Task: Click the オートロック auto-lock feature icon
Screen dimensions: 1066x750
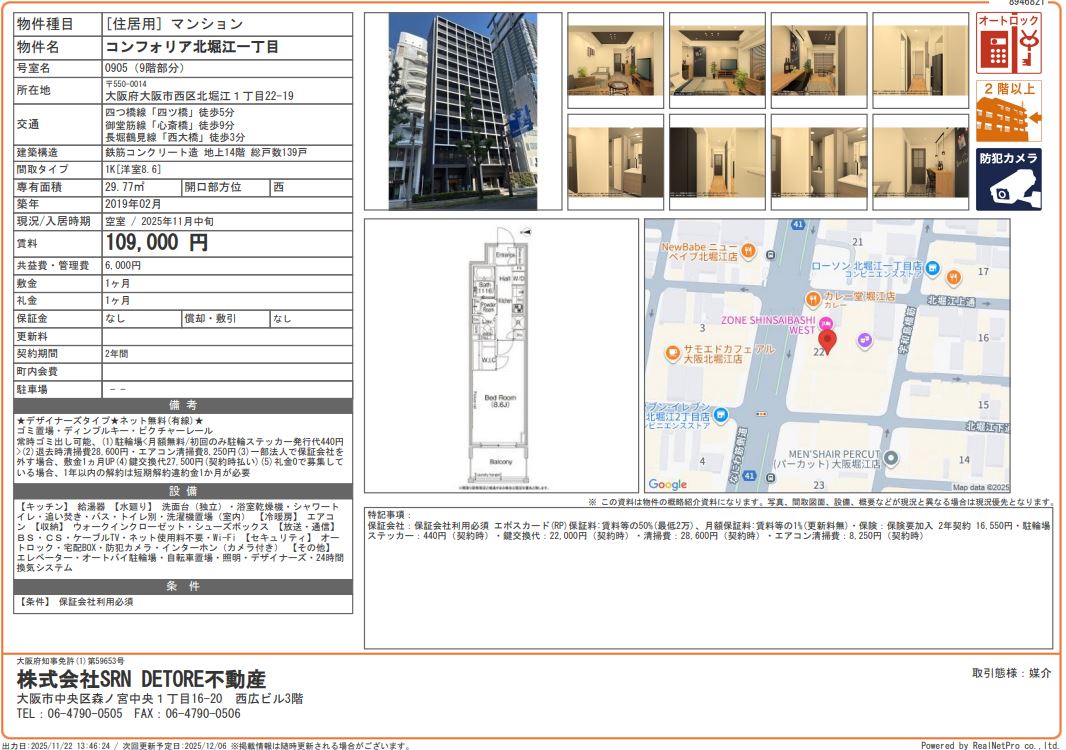Action: [x=1008, y=44]
